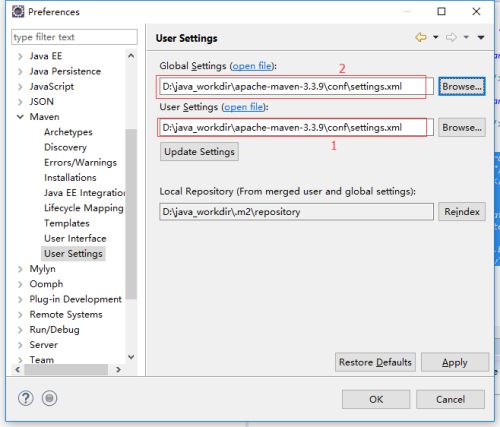Viewport: 500px width, 427px height.
Task: Click the Preferences window title icon
Action: click(x=18, y=12)
